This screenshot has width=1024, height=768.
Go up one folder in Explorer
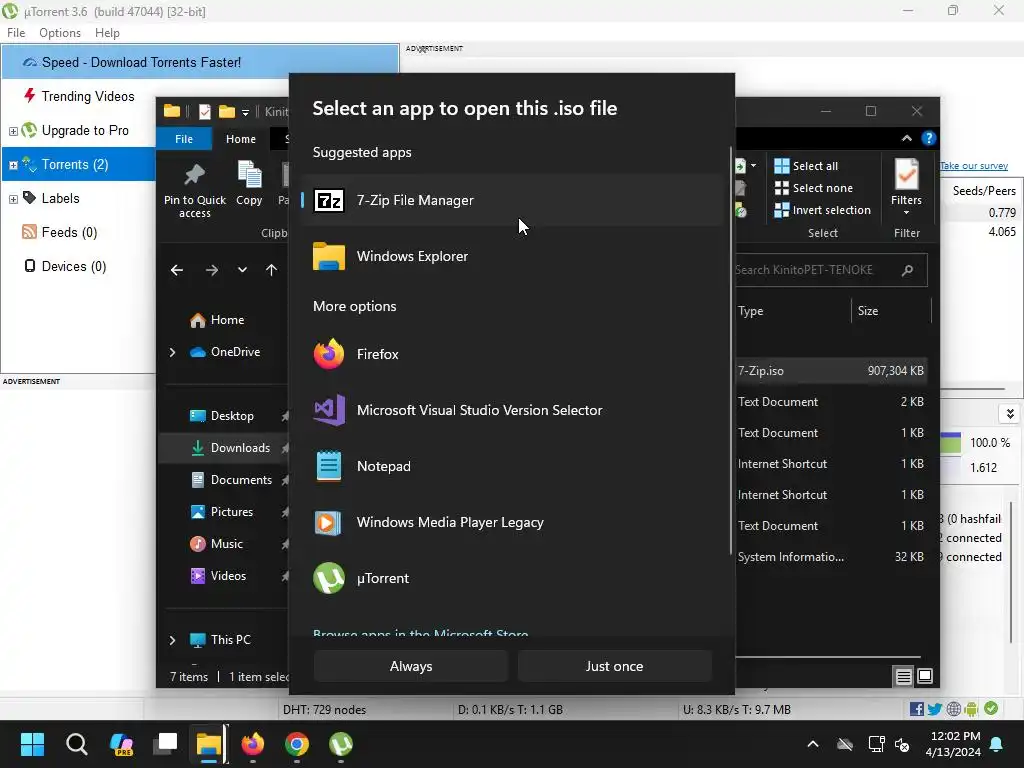(272, 270)
